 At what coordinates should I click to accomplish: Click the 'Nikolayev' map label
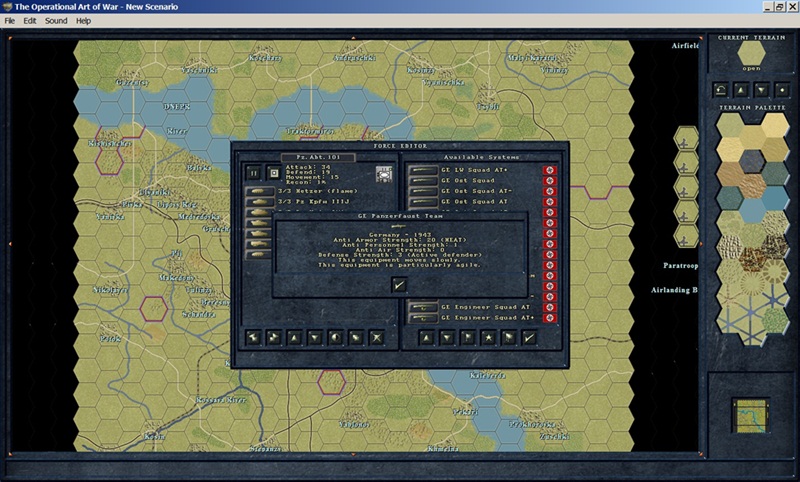click(111, 290)
